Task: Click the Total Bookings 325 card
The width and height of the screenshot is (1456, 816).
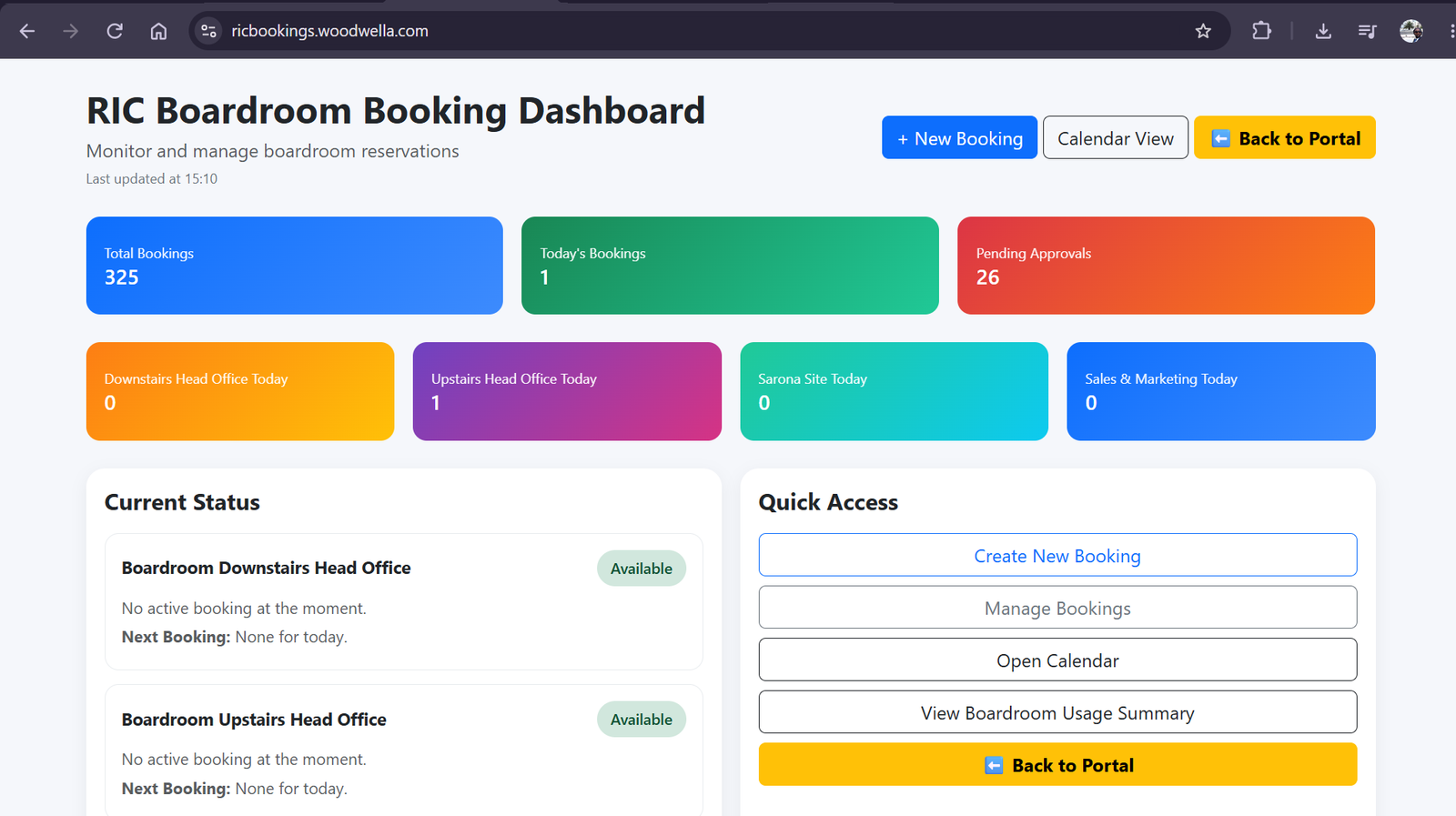Action: click(x=295, y=266)
